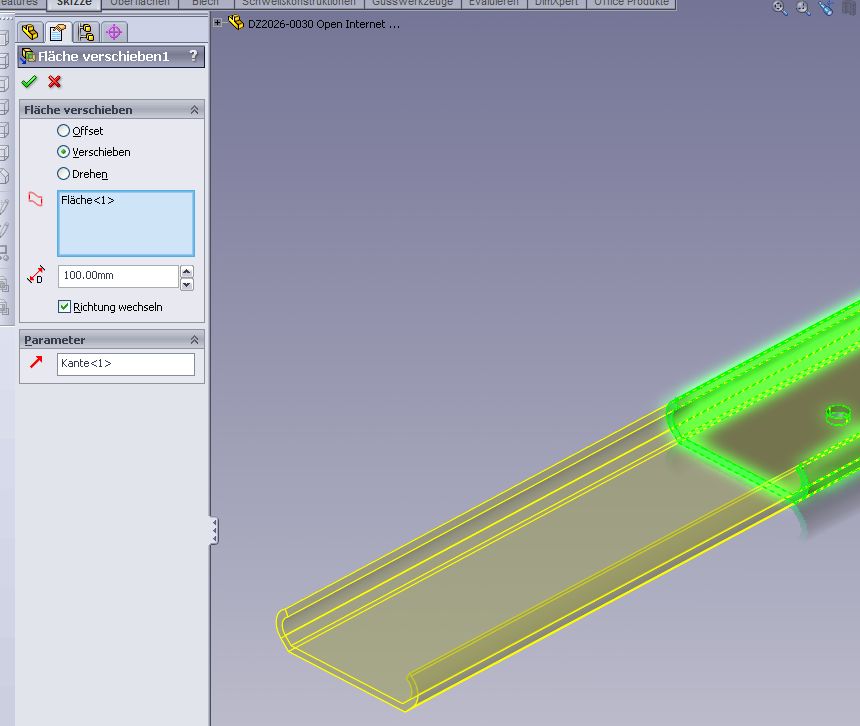Select the Offset radio button
860x726 pixels.
pos(64,131)
